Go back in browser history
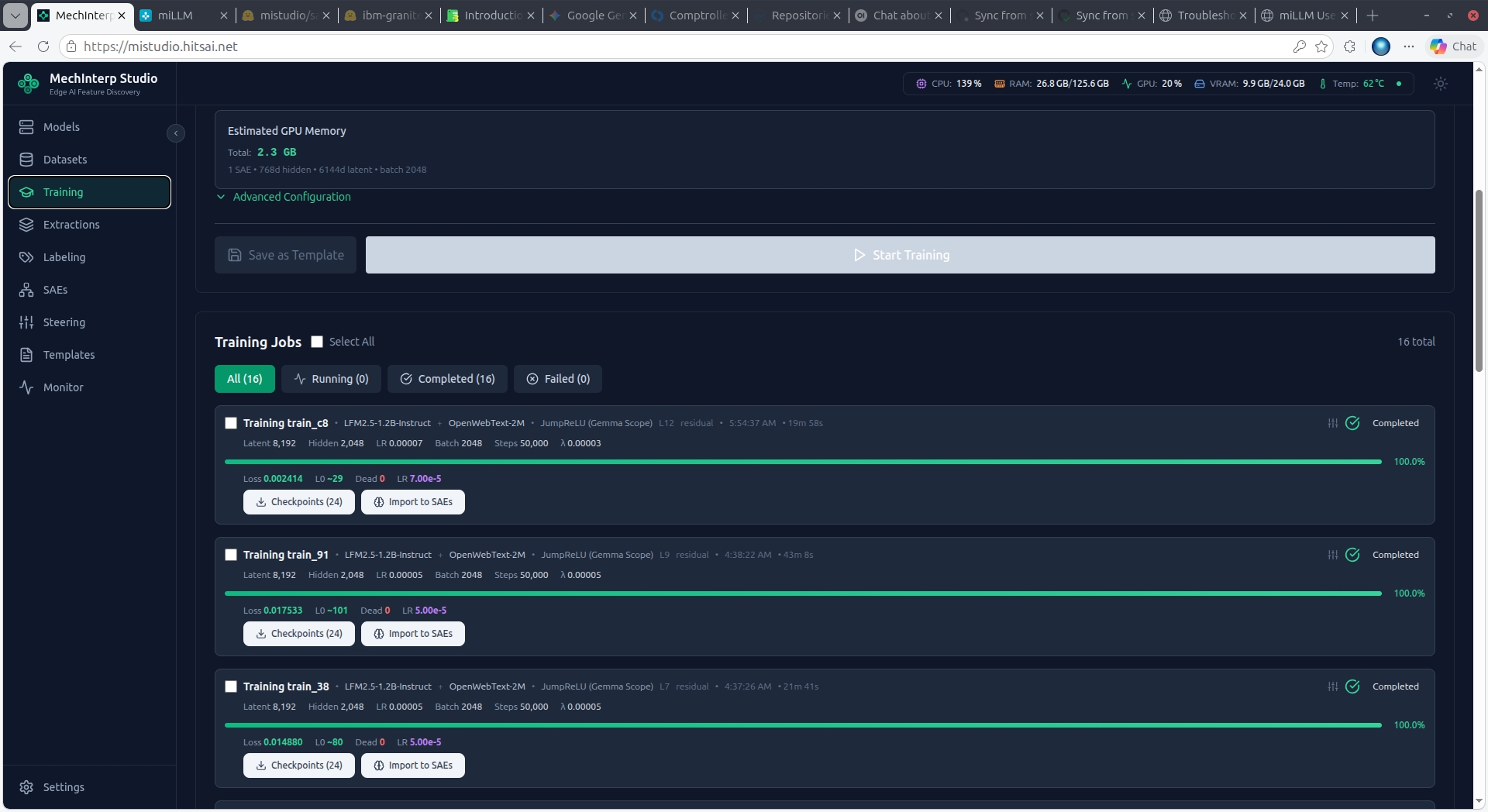1488x812 pixels. coord(15,46)
